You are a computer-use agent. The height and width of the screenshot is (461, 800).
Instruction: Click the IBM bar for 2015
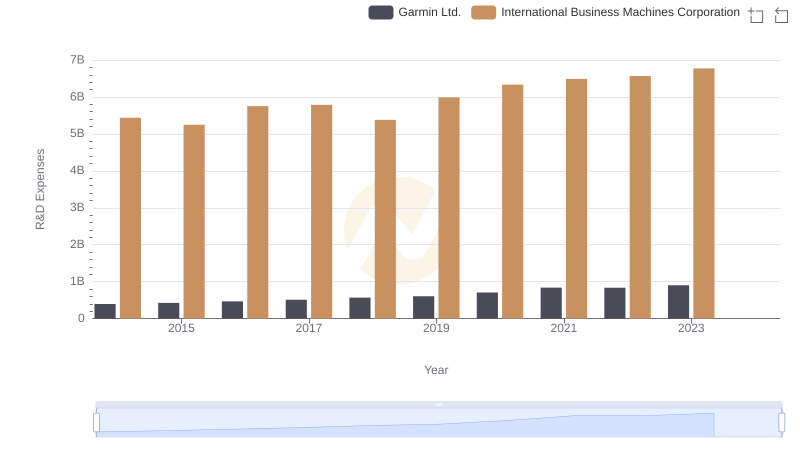194,221
